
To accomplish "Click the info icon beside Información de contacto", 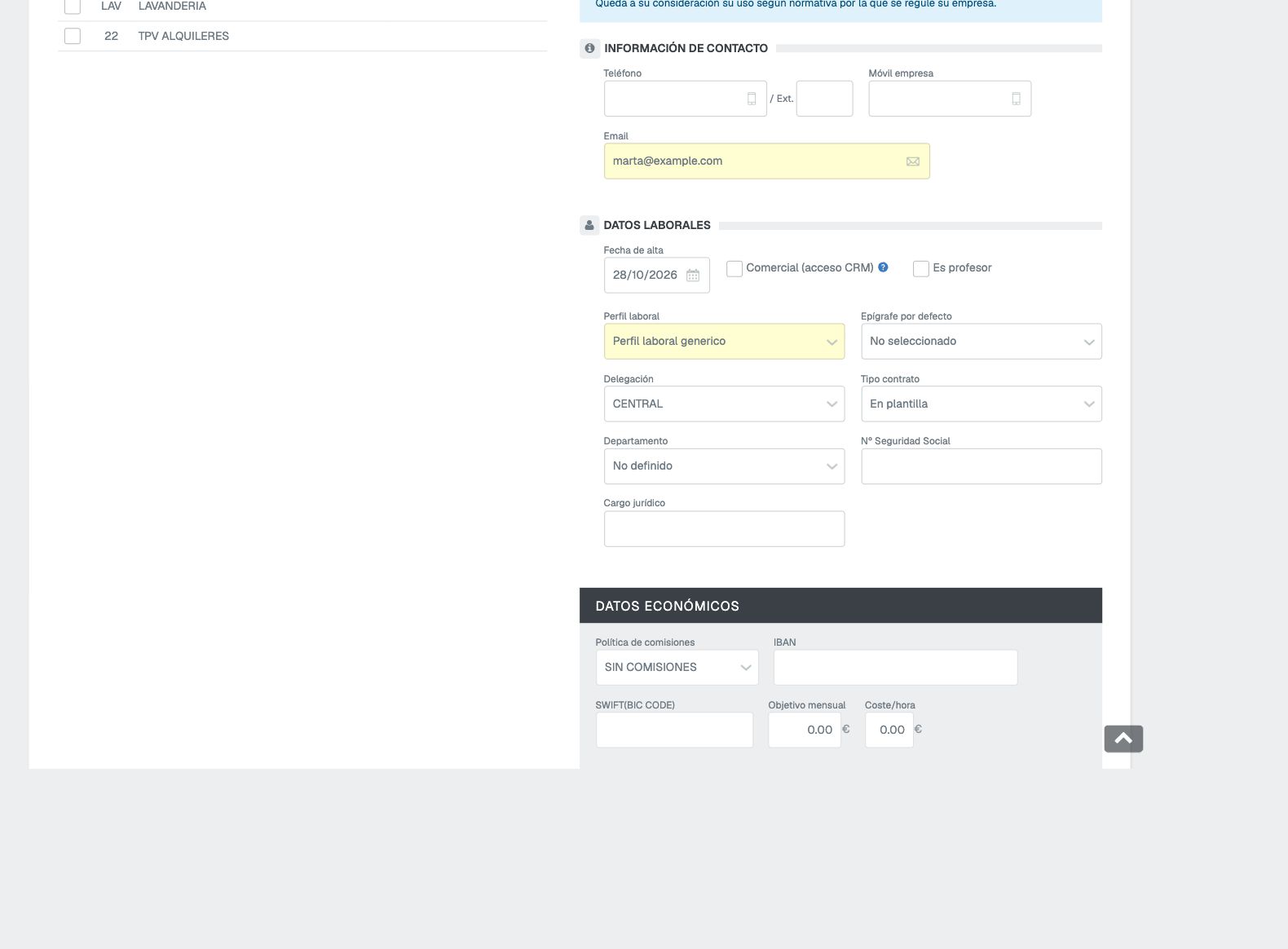I will pos(589,48).
